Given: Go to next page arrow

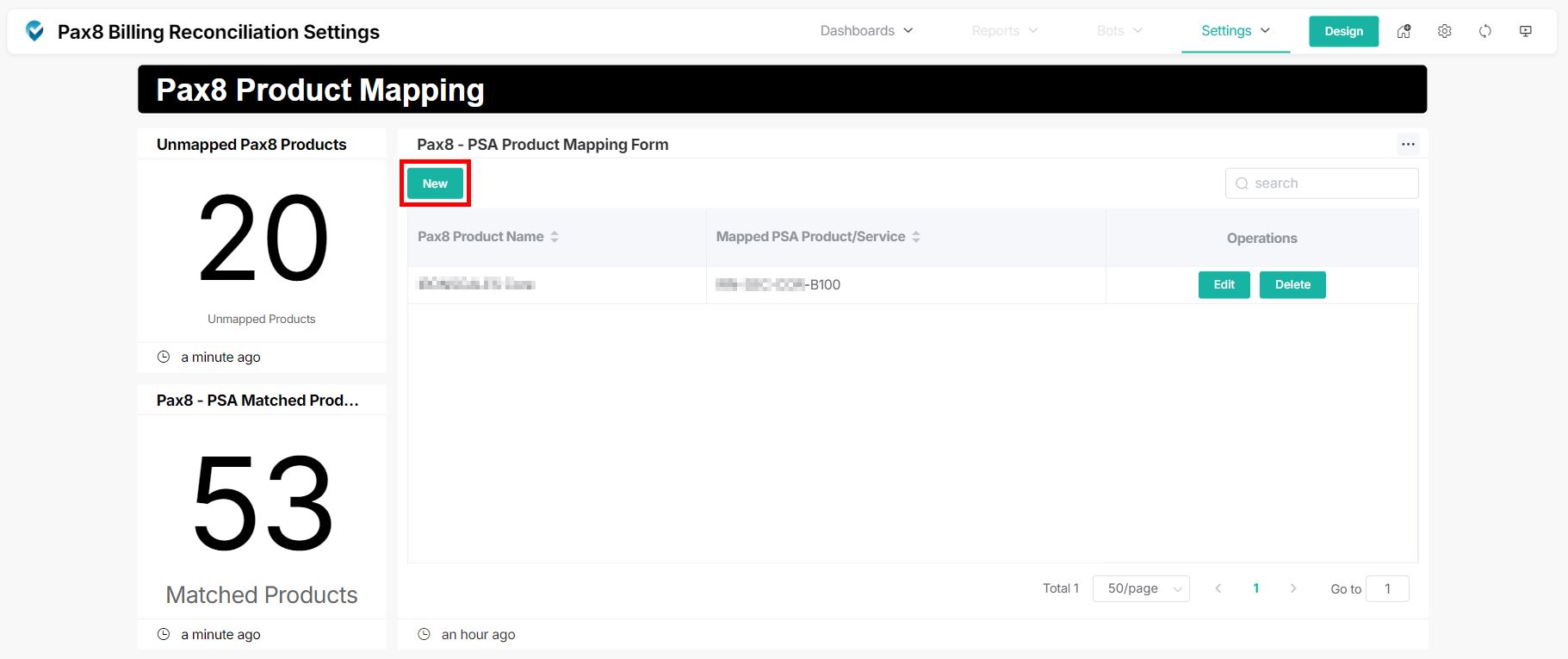Looking at the screenshot, I should (1292, 588).
